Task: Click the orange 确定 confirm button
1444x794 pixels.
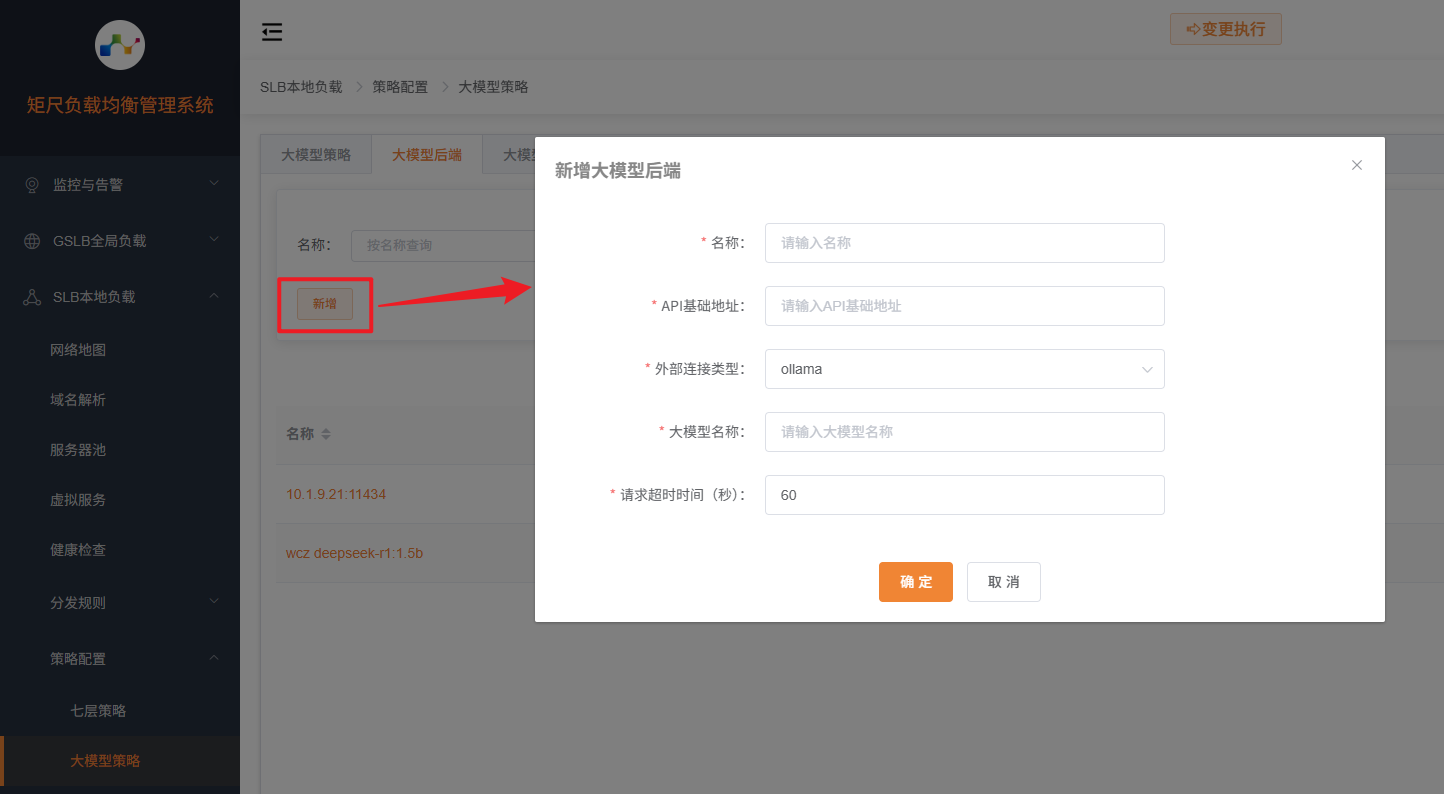Action: coord(915,581)
